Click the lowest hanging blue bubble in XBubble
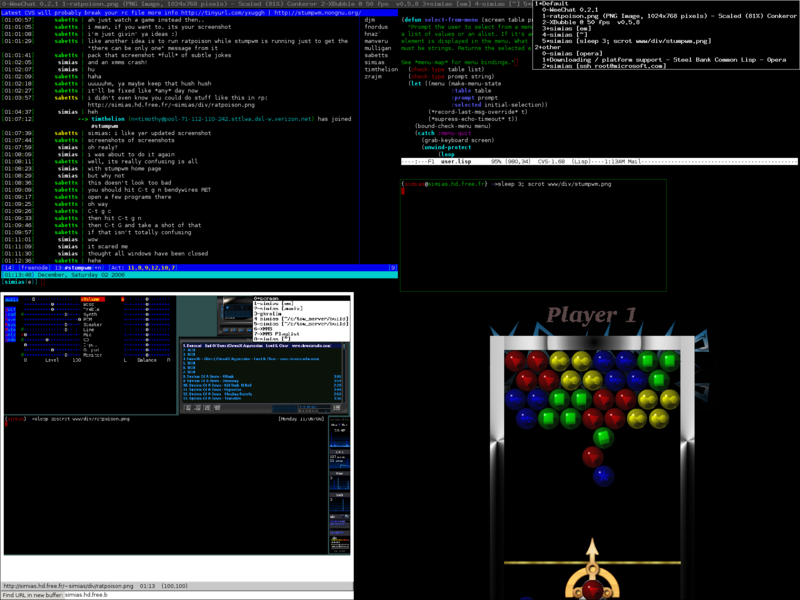Image resolution: width=800 pixels, height=600 pixels. click(x=603, y=476)
